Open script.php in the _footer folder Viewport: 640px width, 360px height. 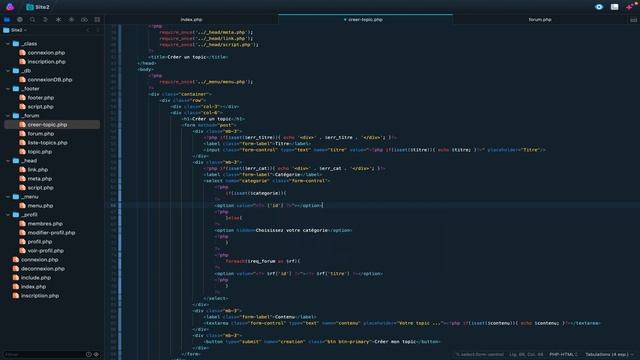pyautogui.click(x=40, y=107)
